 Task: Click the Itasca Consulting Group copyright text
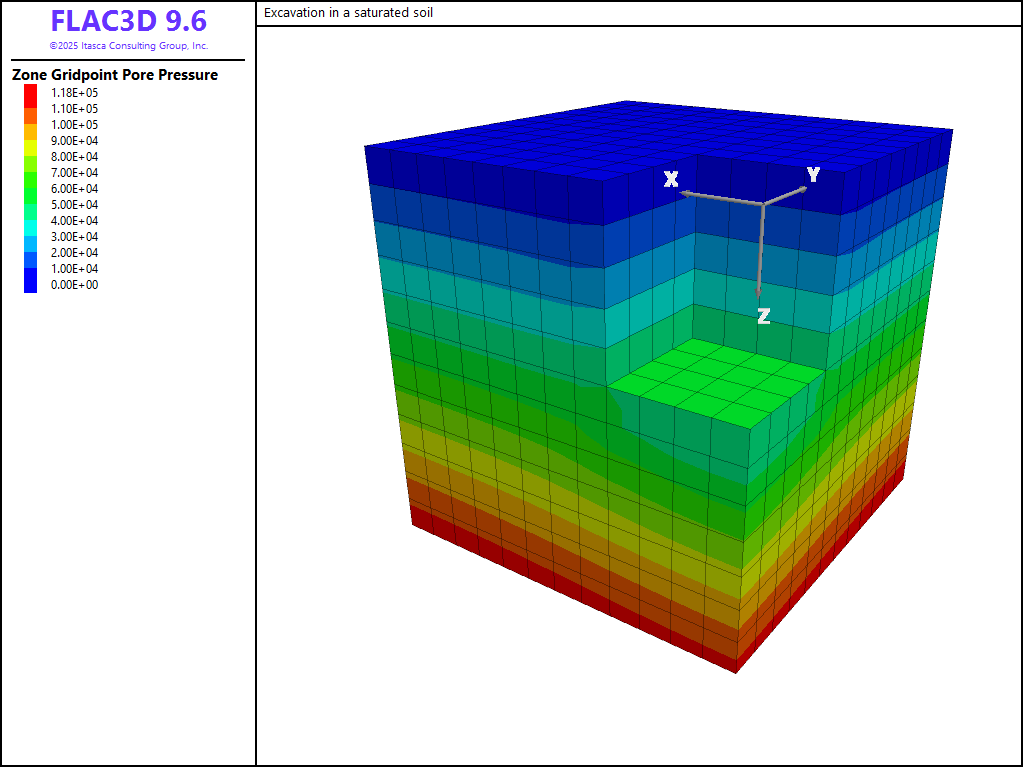click(128, 46)
